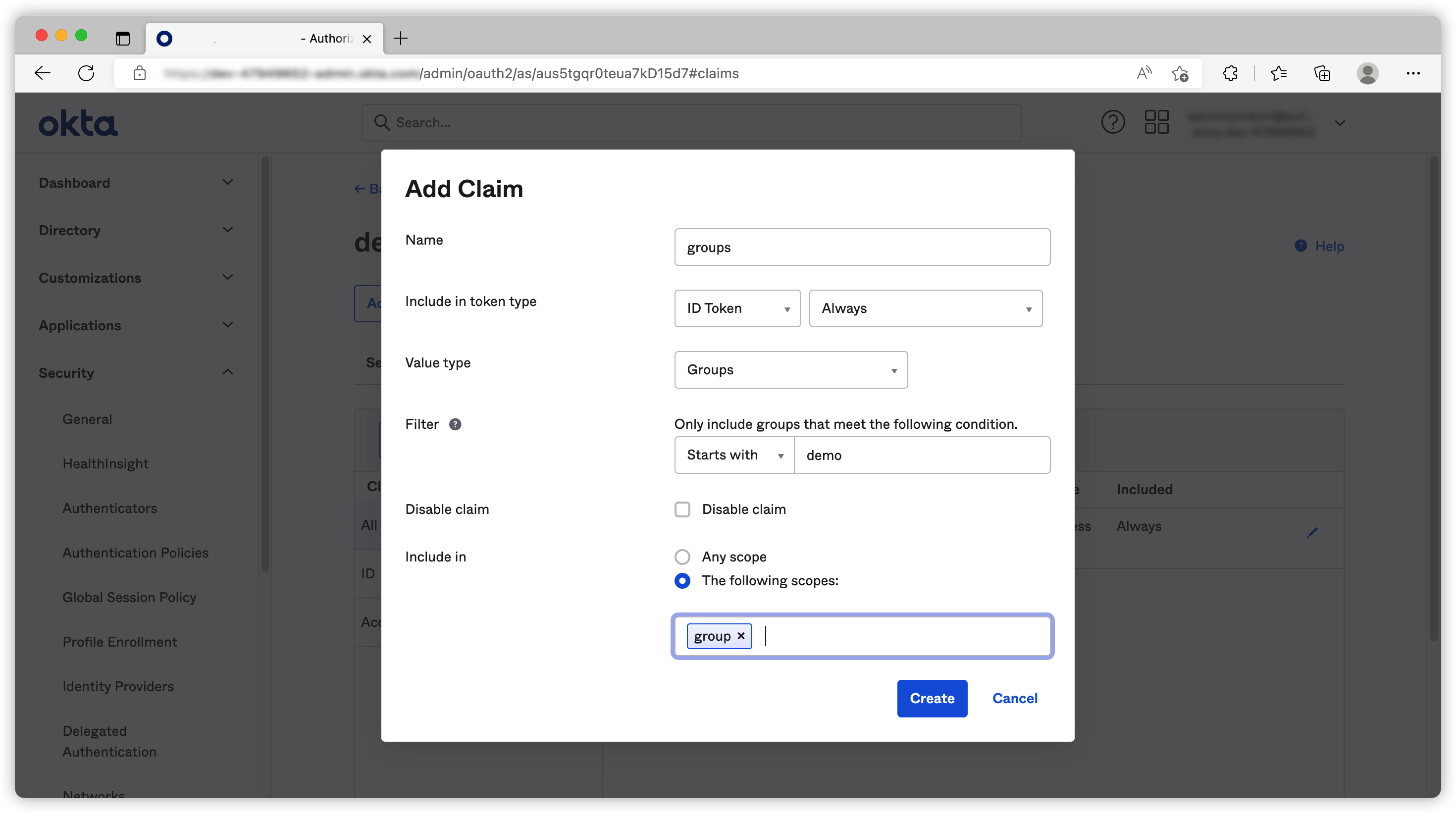Open browser extensions puzzle icon
Viewport: 1456px width, 813px height.
pos(1230,73)
